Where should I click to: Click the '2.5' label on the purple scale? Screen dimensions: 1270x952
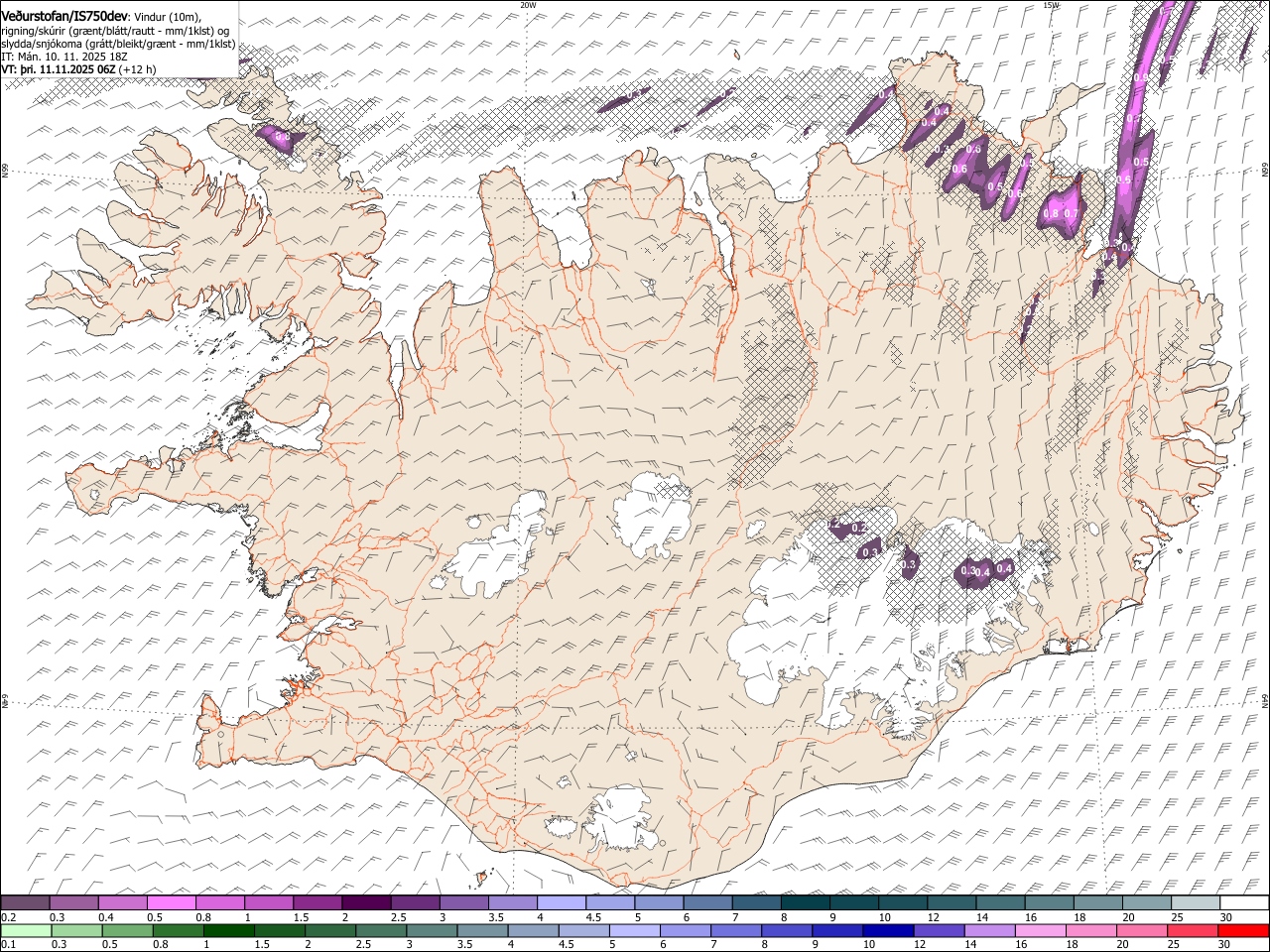click(398, 917)
